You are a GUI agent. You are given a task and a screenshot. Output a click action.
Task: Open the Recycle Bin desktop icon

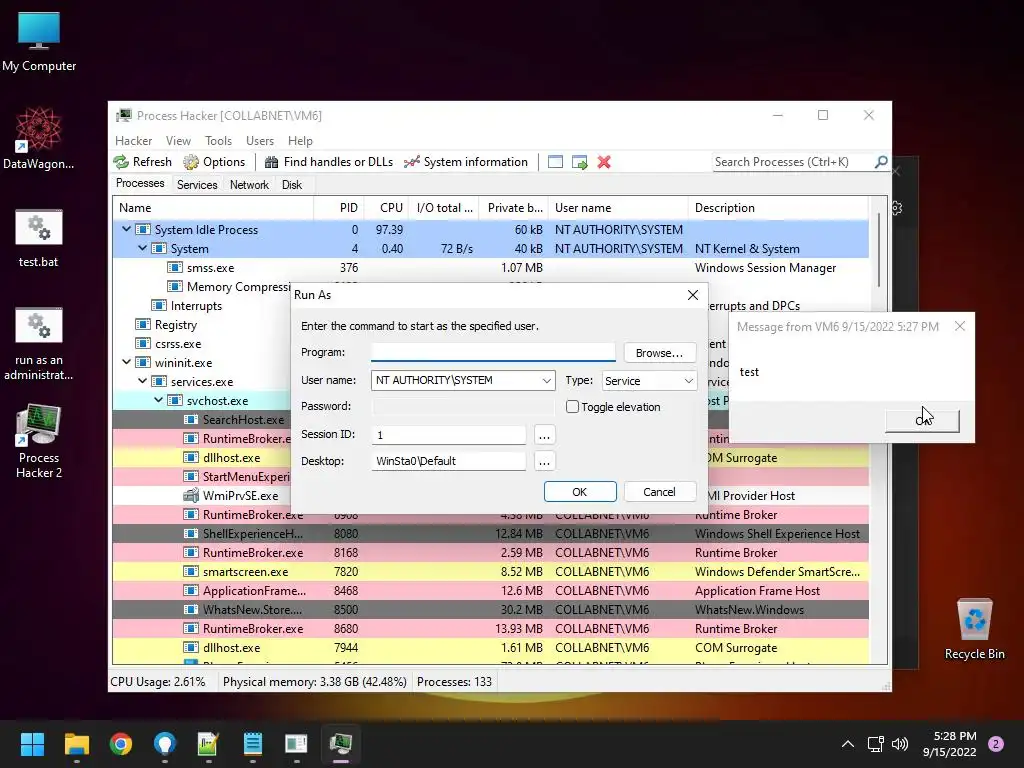pyautogui.click(x=974, y=630)
